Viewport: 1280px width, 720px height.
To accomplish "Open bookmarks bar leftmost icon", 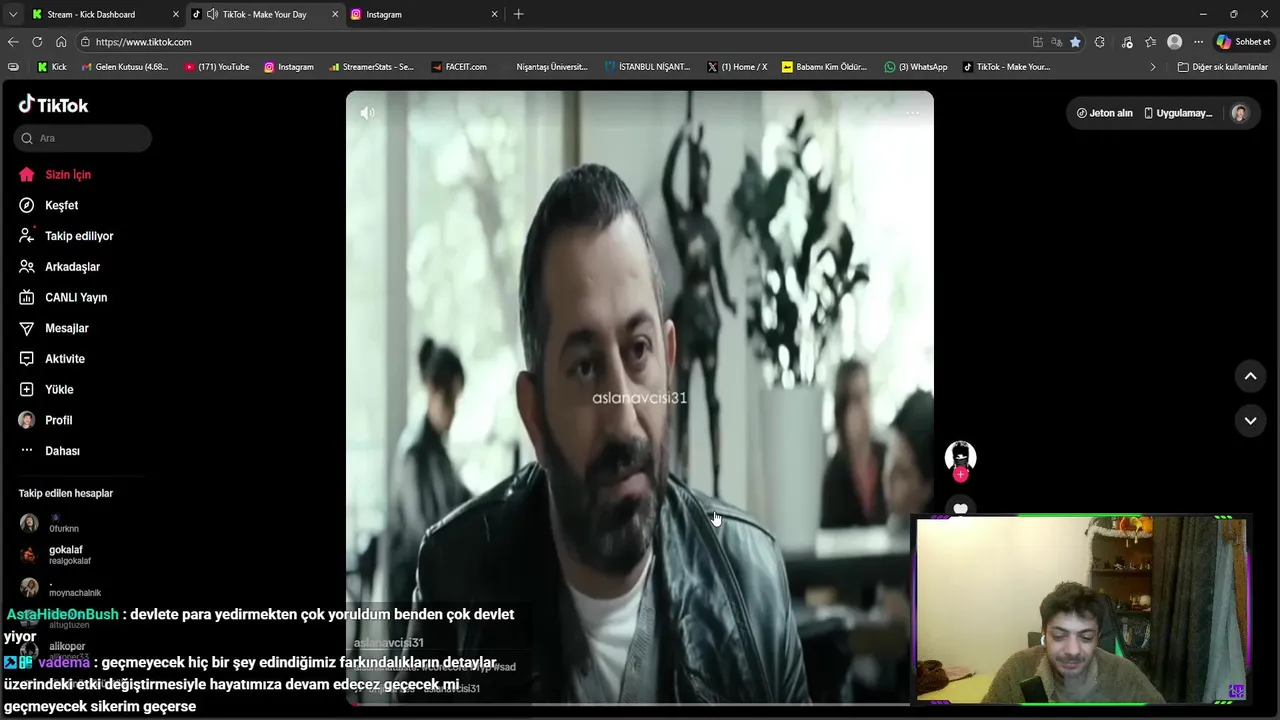I will [x=13, y=67].
